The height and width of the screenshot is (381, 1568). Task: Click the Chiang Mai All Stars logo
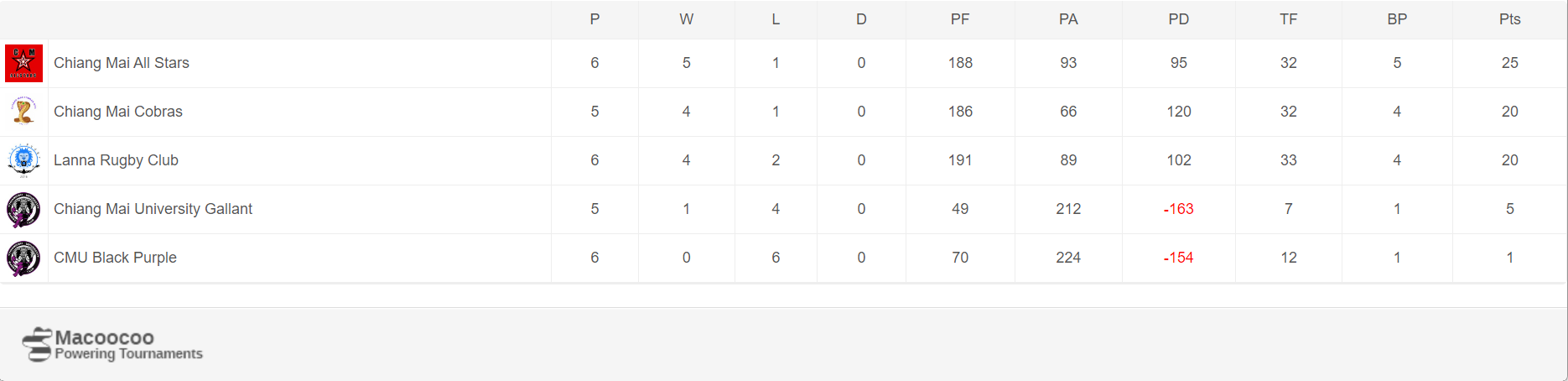pos(23,64)
